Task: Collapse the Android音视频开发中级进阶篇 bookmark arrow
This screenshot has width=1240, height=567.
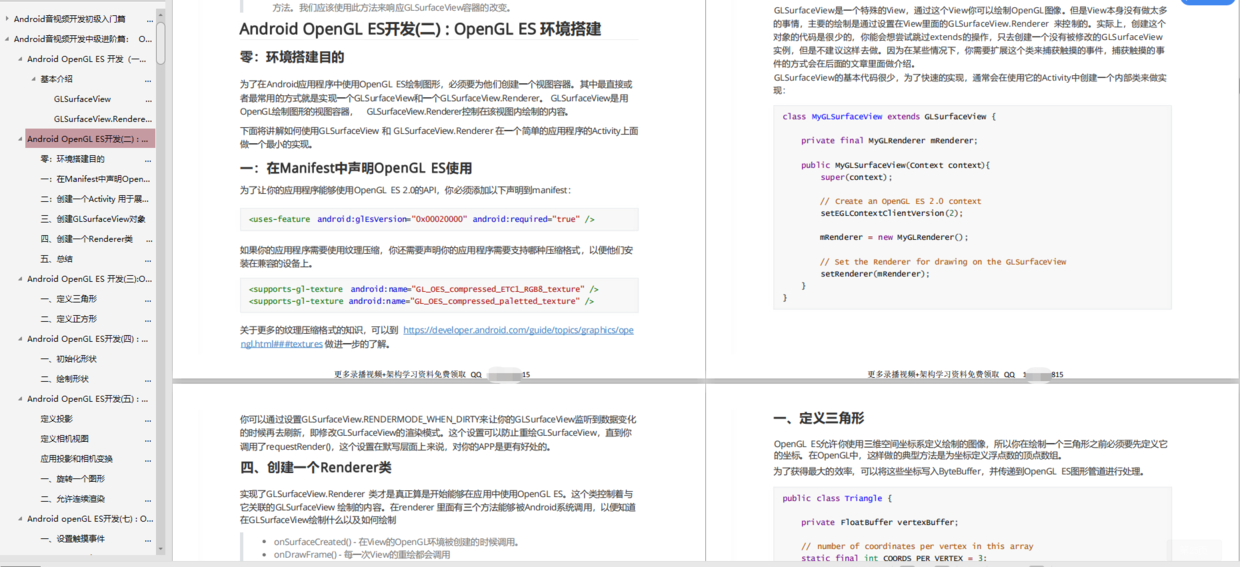Action: pos(7,39)
